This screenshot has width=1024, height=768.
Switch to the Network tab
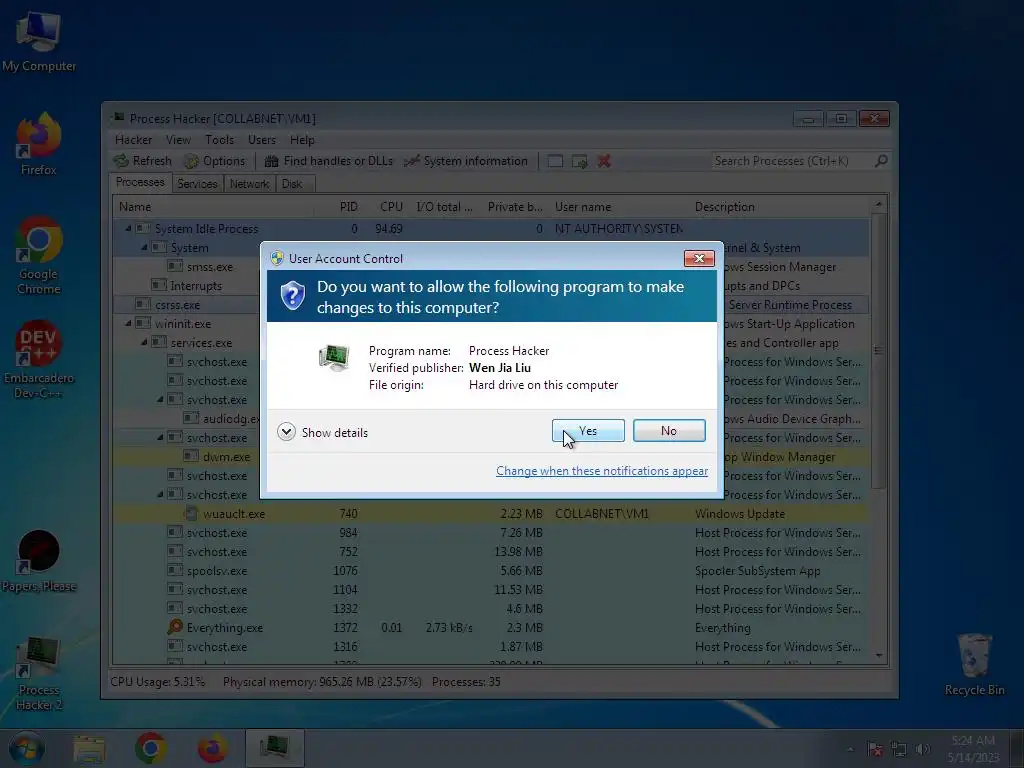point(249,184)
